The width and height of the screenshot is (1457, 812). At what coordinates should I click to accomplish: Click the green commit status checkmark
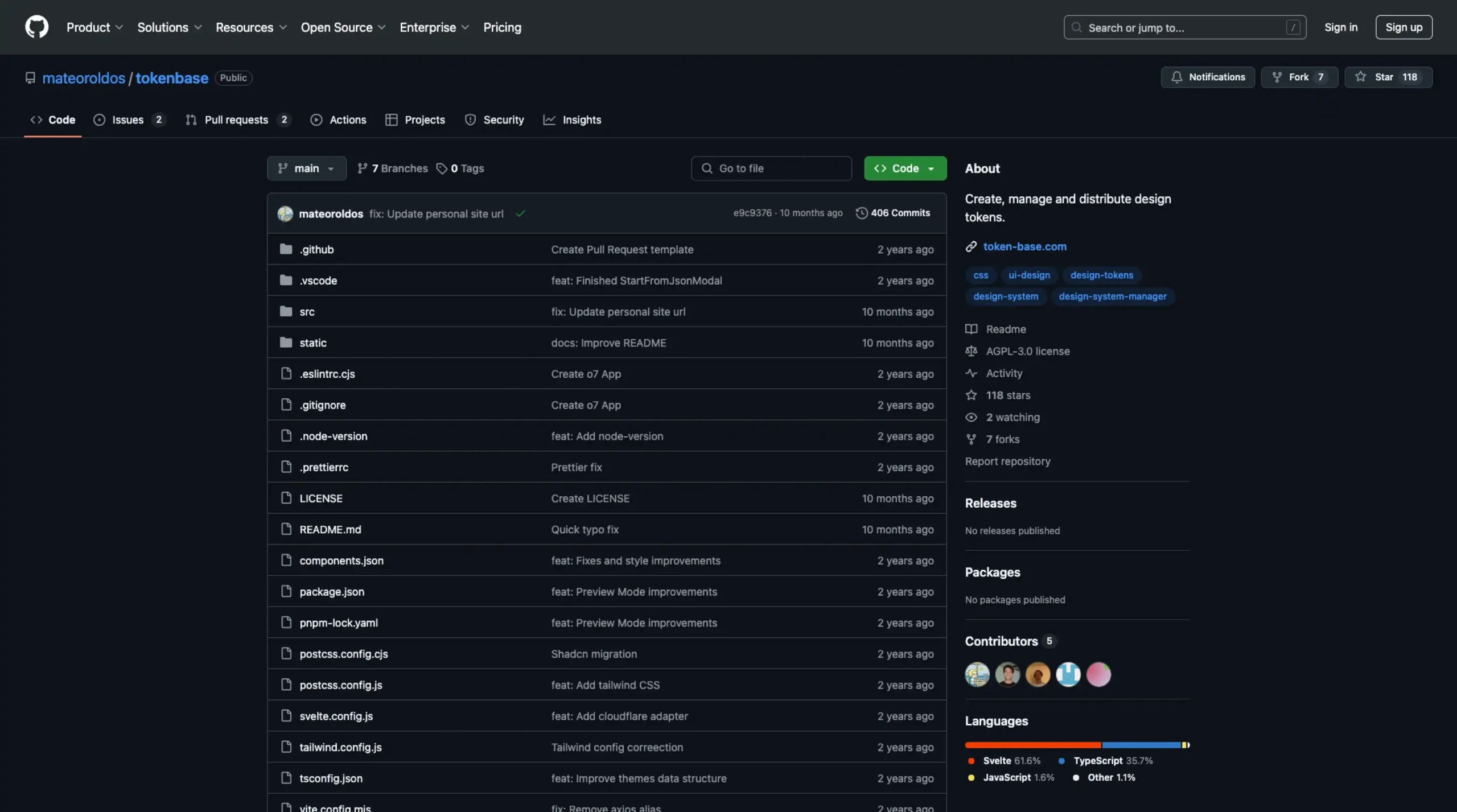pos(520,213)
